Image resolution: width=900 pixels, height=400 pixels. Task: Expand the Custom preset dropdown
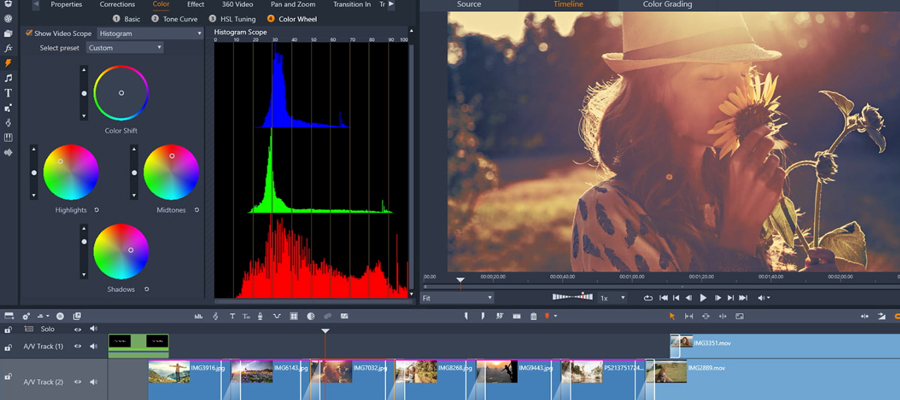(124, 47)
